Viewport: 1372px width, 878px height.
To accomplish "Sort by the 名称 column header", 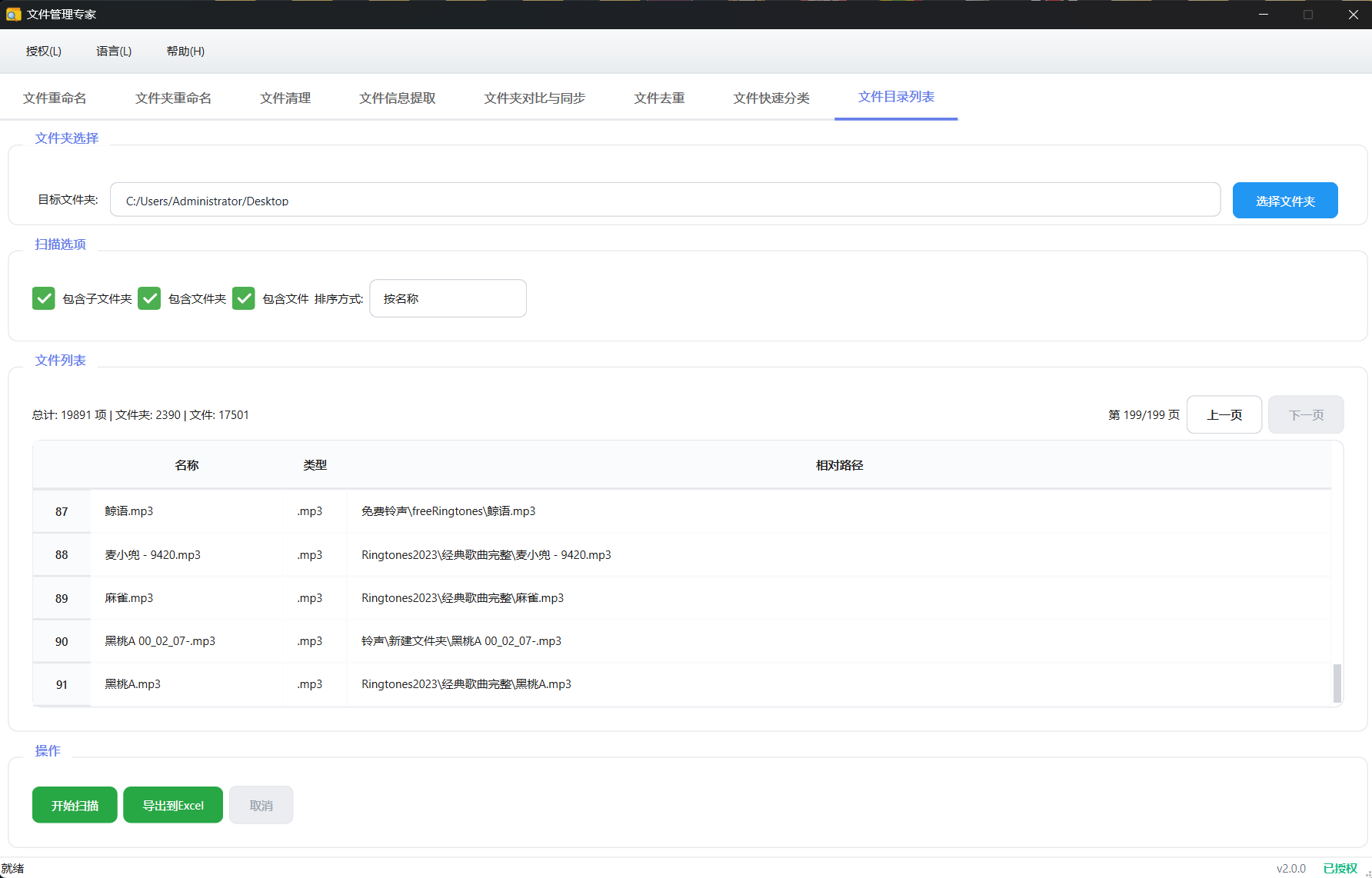I will pos(186,465).
